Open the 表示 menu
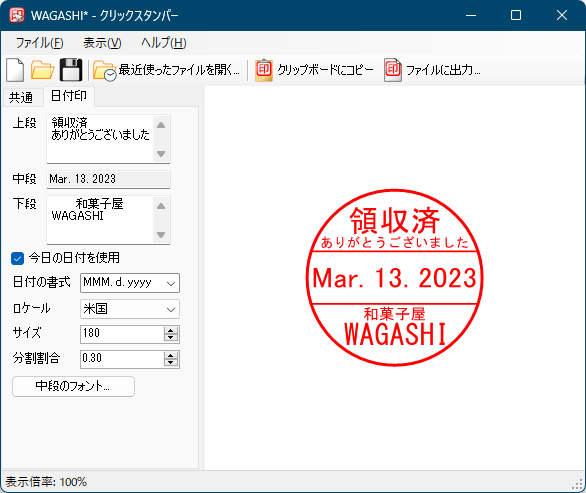Screen dimensions: 586x493 [x=102, y=43]
